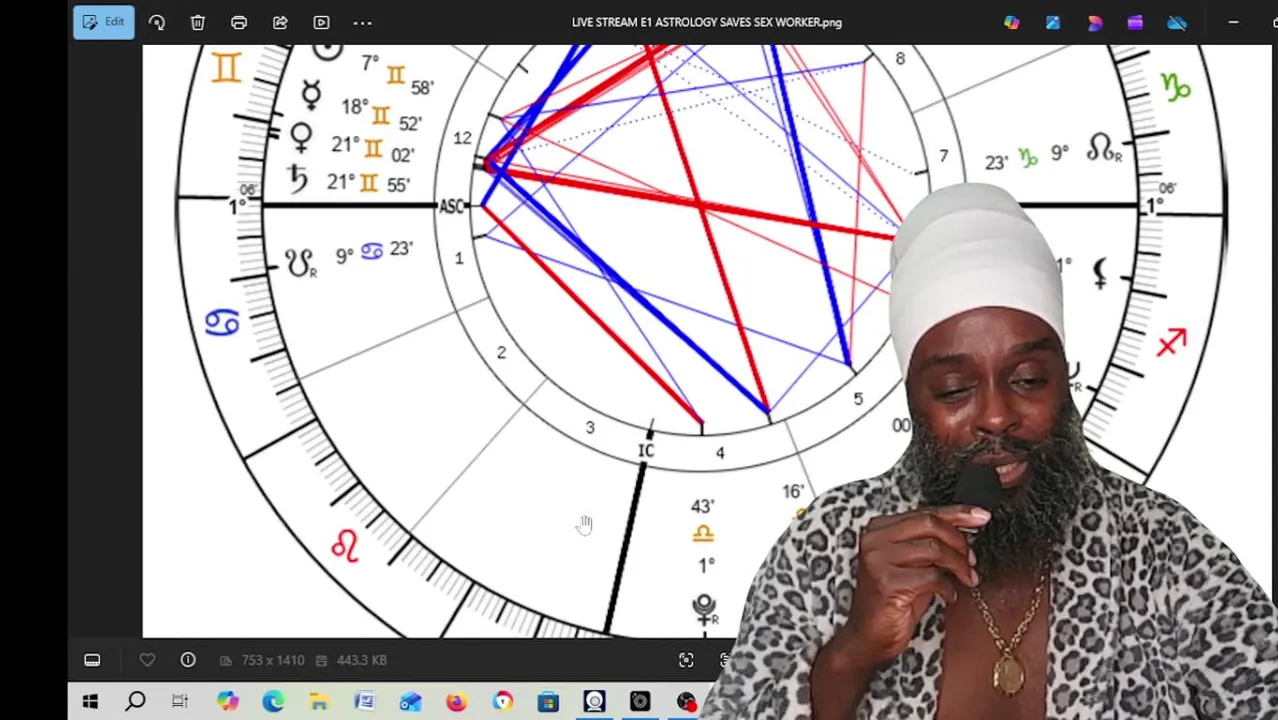Launch Copilot from the taskbar
This screenshot has height=720, width=1278.
(x=227, y=702)
